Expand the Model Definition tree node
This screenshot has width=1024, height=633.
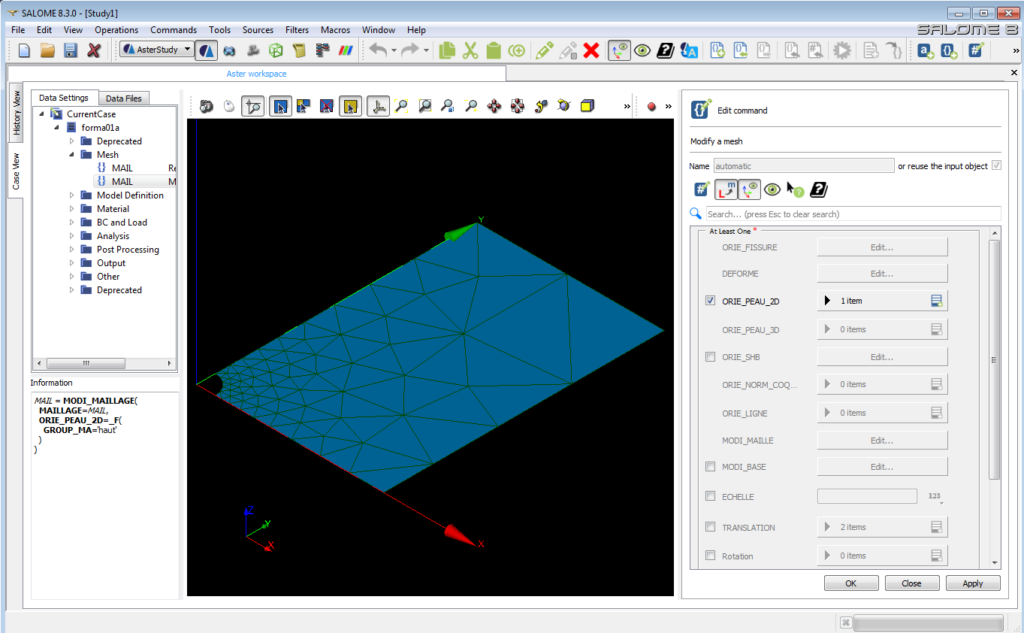coord(72,196)
